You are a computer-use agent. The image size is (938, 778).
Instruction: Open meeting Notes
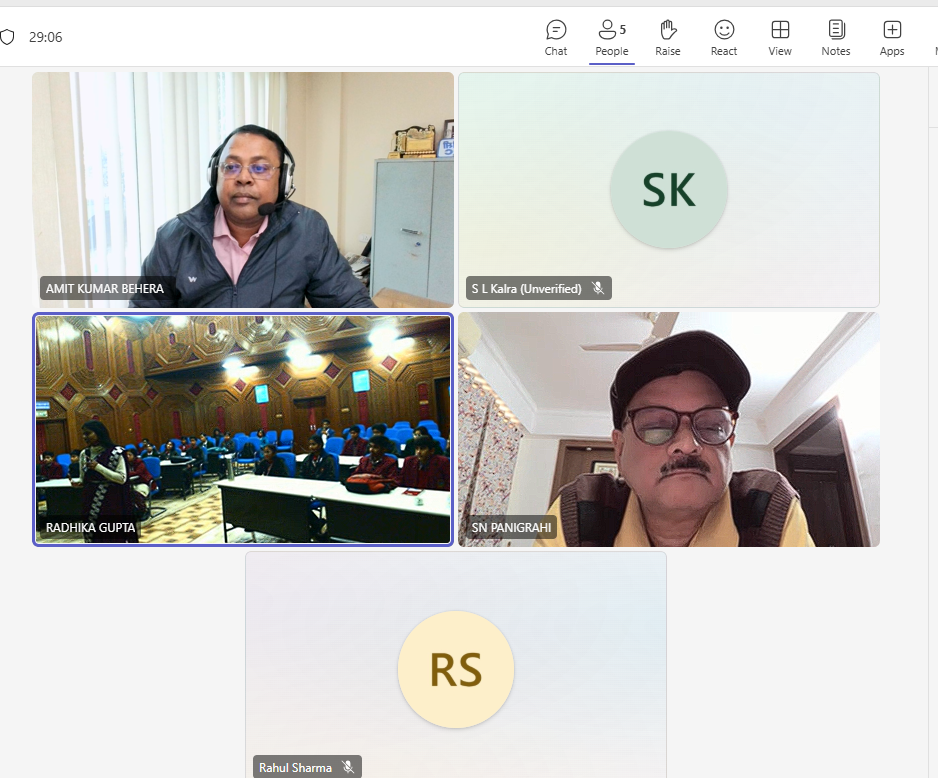836,38
